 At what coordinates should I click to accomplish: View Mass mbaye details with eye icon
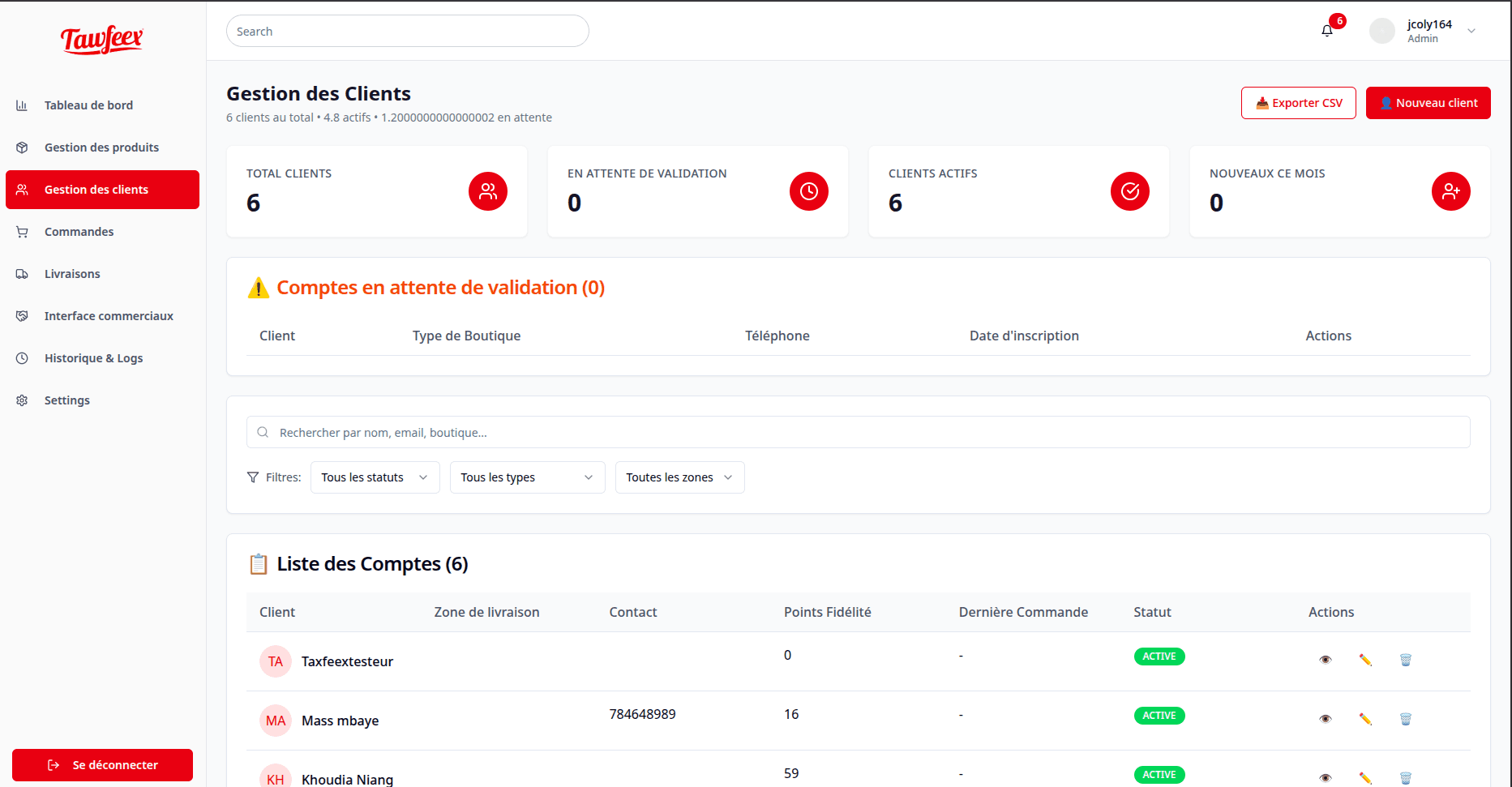pos(1326,719)
